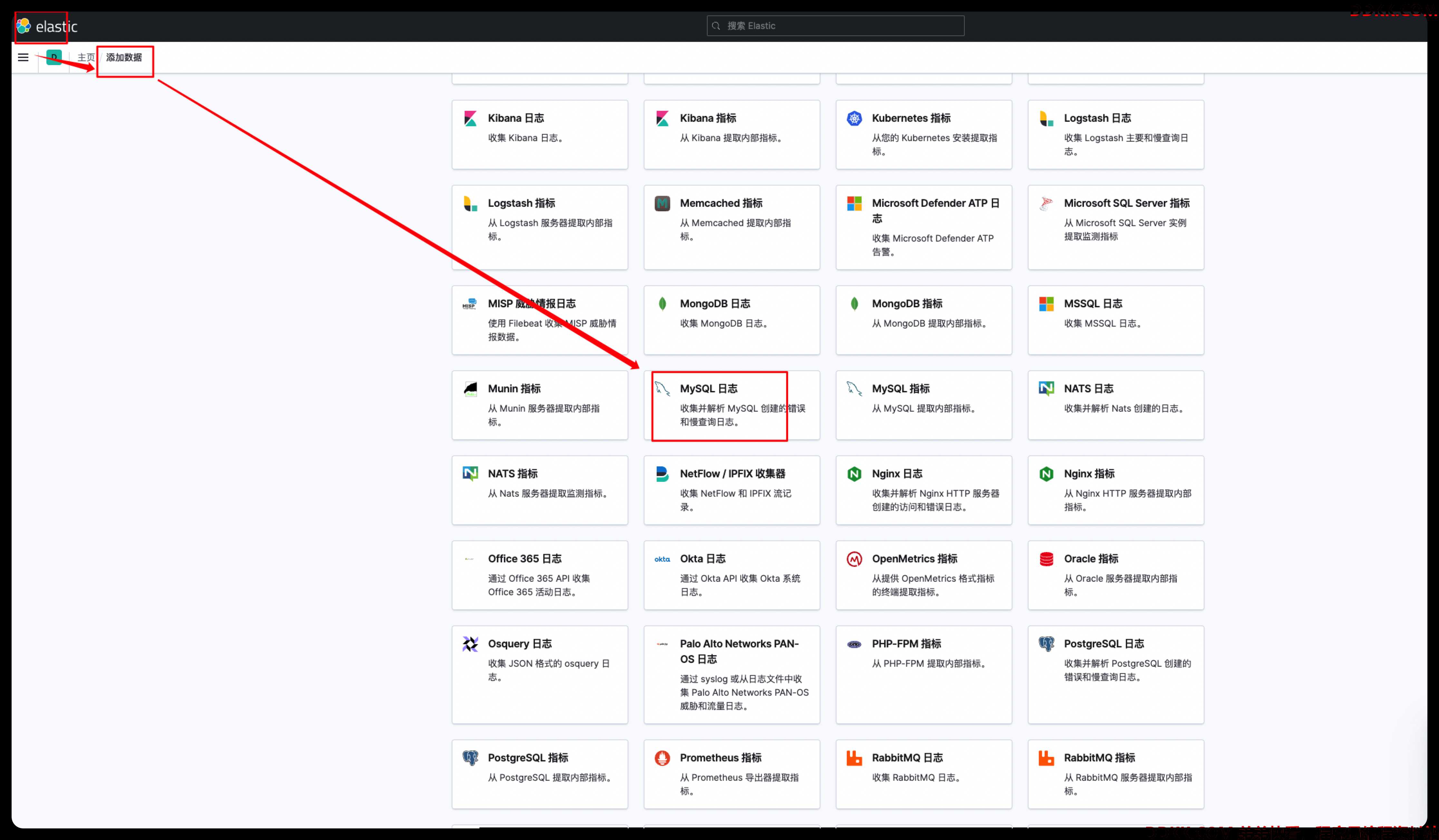This screenshot has width=1439, height=840.
Task: Click the Kibana 日志 card icon
Action: (470, 118)
